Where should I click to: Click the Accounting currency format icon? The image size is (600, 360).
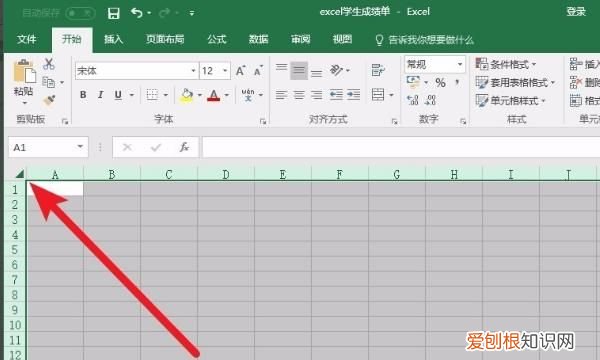point(413,82)
